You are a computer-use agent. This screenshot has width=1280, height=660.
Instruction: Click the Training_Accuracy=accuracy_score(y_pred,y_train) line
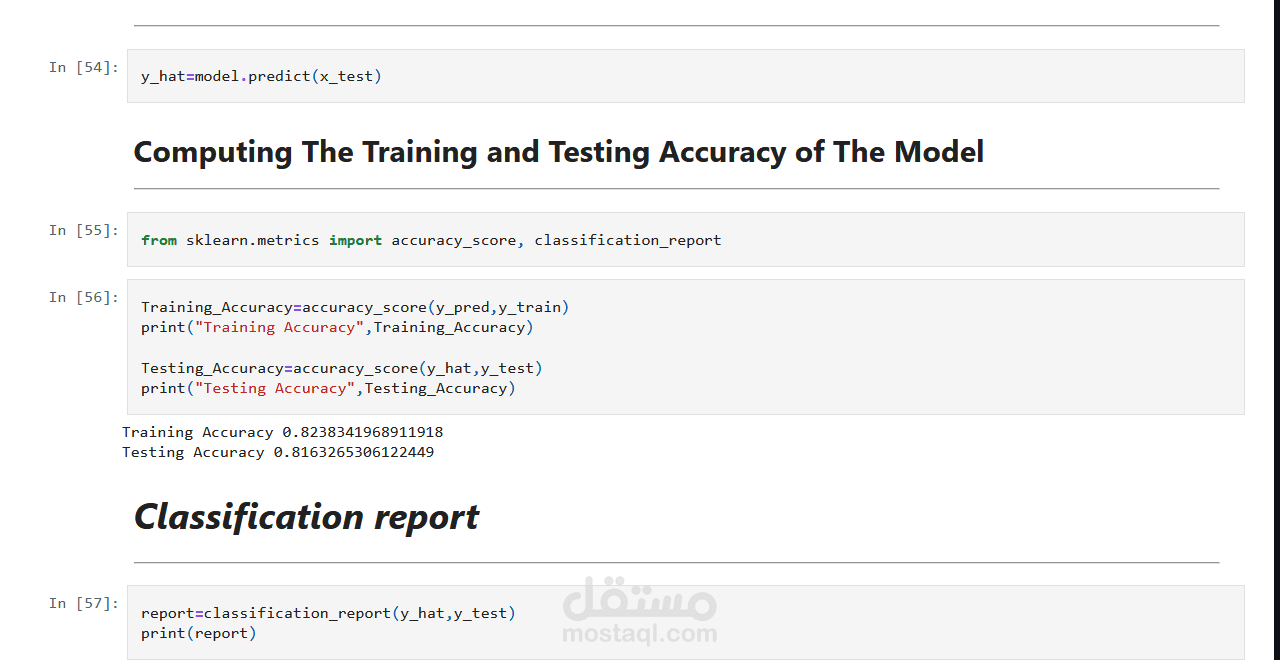(x=355, y=307)
